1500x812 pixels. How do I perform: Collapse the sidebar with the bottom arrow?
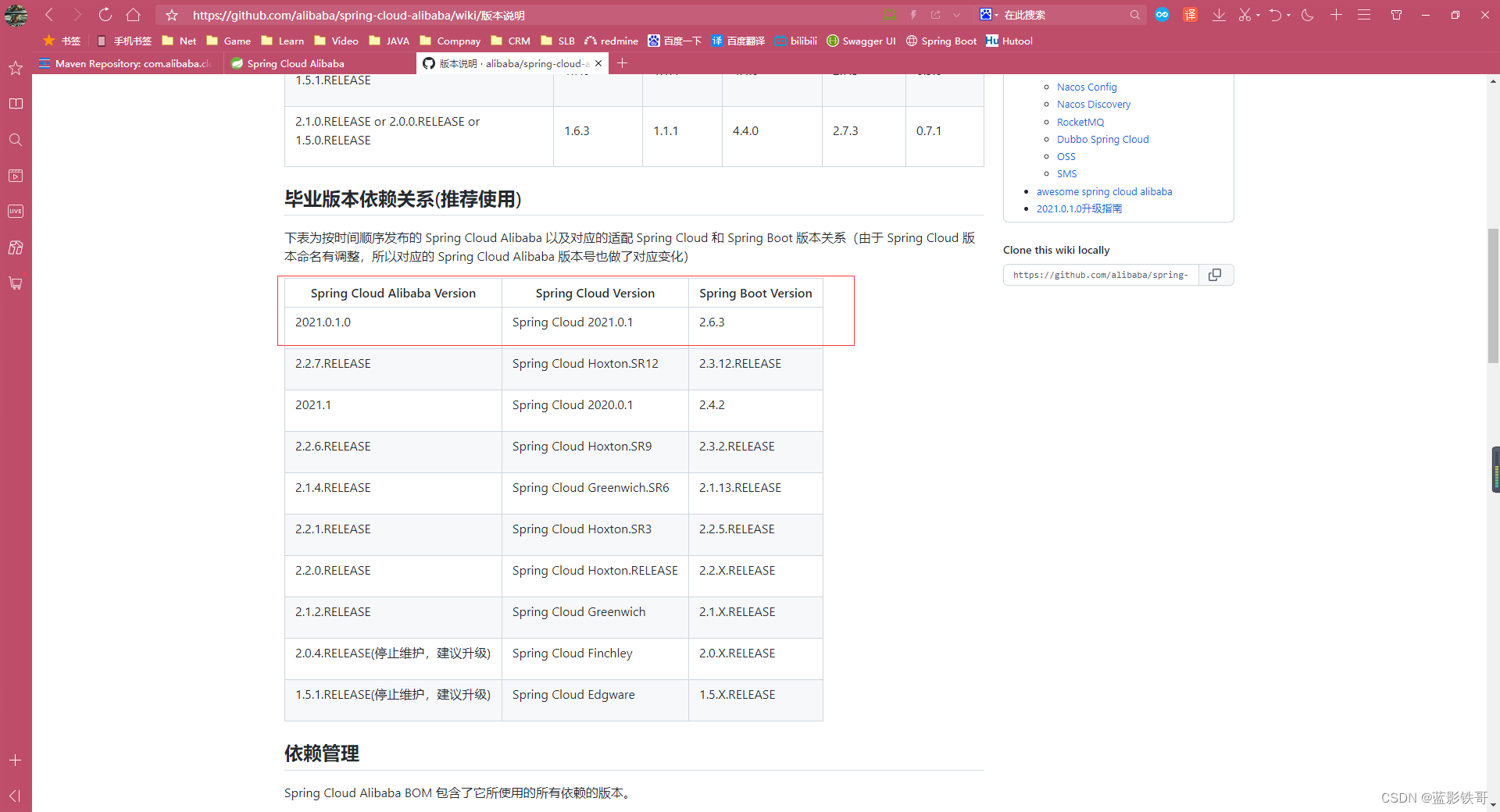pos(16,796)
